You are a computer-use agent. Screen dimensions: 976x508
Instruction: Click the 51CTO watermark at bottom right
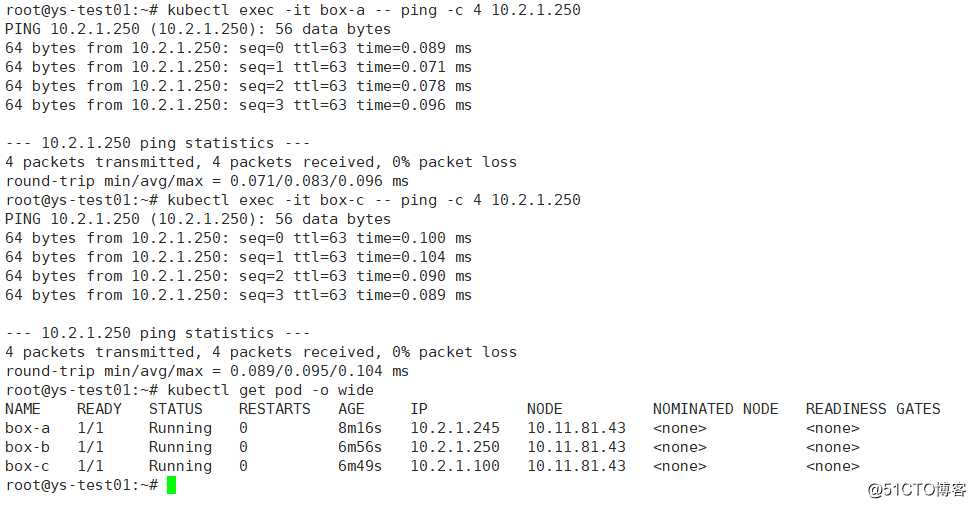[x=917, y=490]
